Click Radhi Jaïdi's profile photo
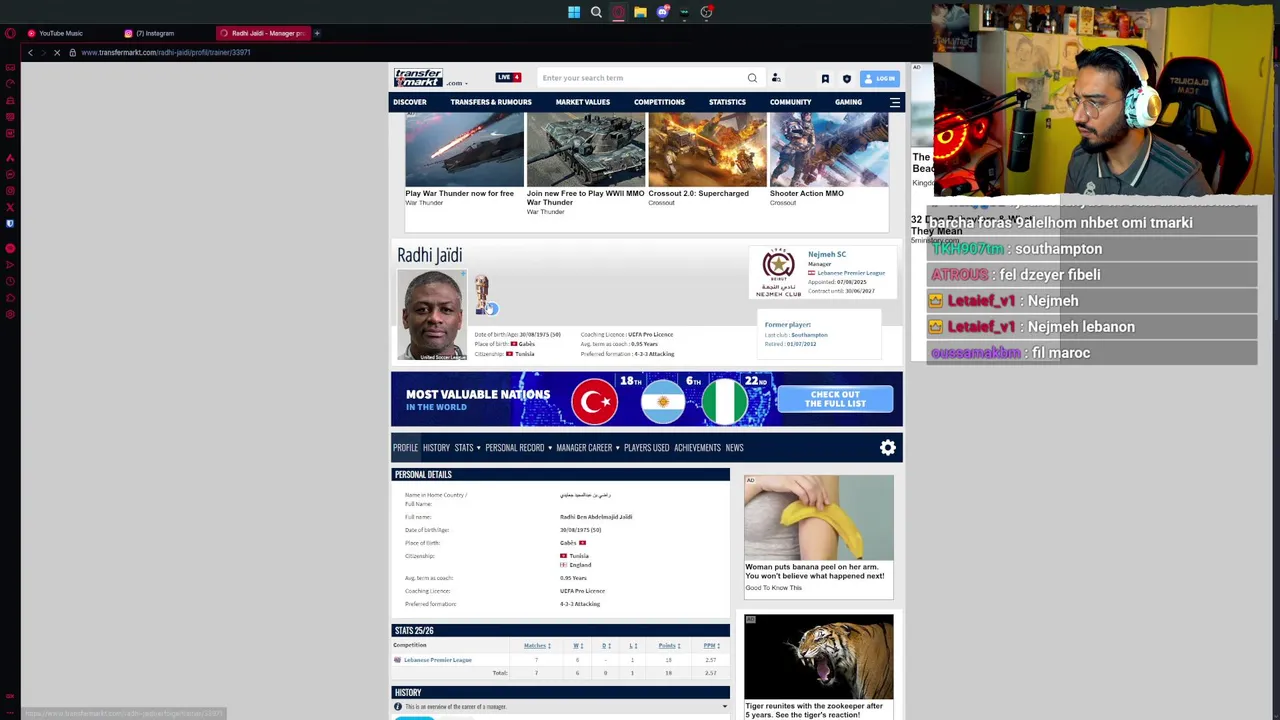The image size is (1280, 720). pyautogui.click(x=432, y=315)
